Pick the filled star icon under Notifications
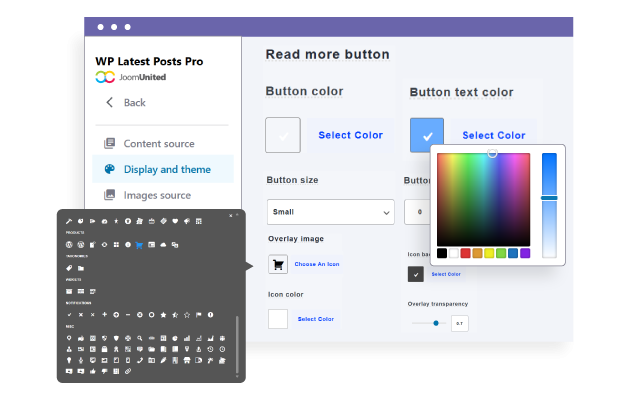The height and width of the screenshot is (400, 630). pyautogui.click(x=163, y=315)
